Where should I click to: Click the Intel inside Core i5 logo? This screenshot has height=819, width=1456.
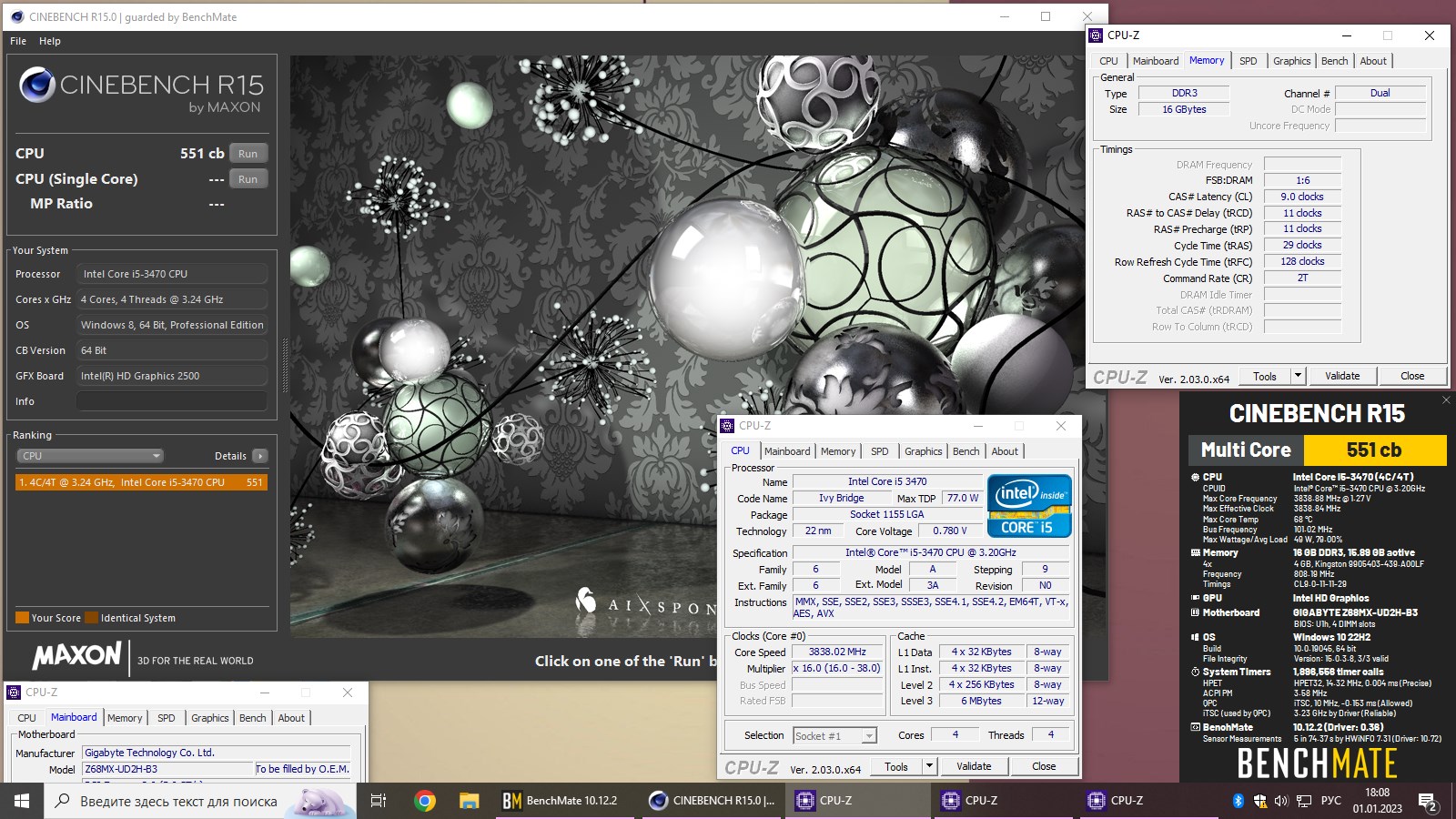tap(1029, 506)
